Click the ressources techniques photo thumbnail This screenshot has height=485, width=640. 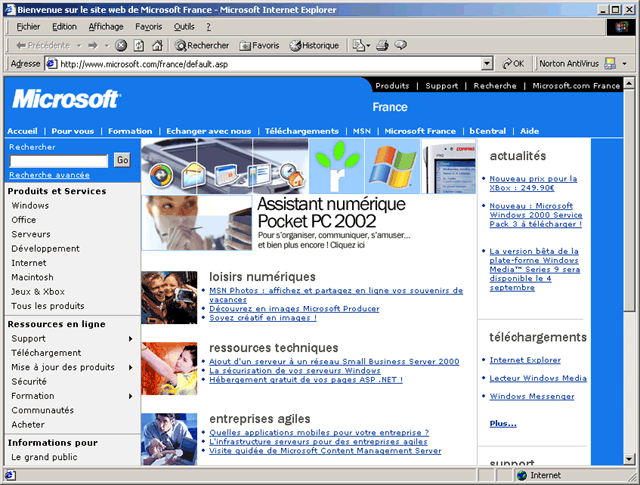[x=169, y=369]
